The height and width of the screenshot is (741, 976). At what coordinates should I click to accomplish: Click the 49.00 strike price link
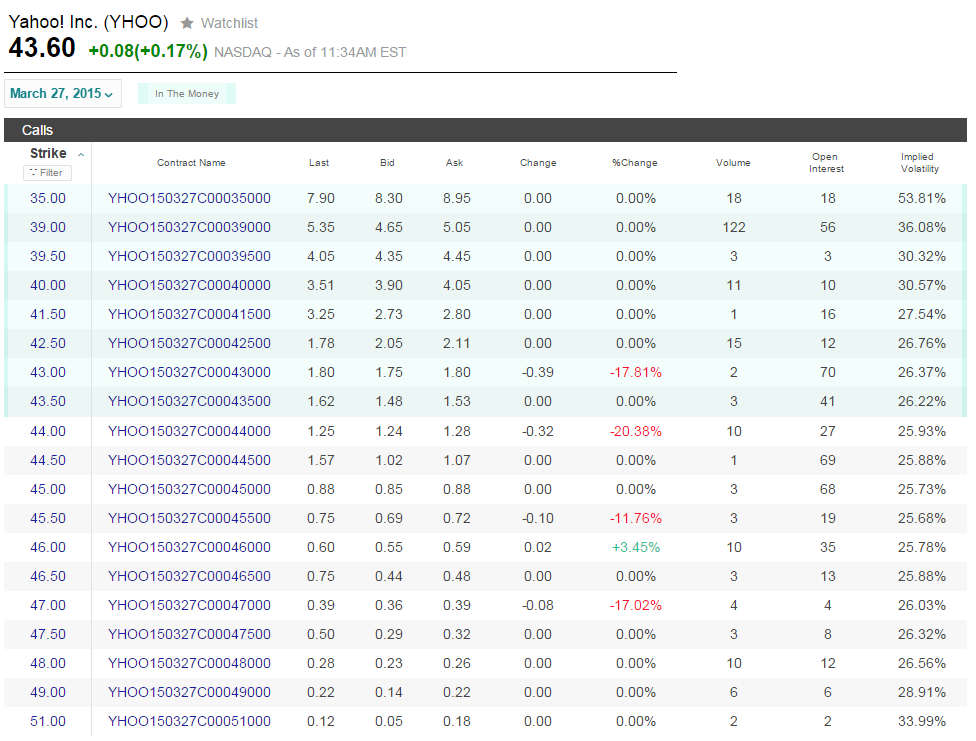(48, 692)
